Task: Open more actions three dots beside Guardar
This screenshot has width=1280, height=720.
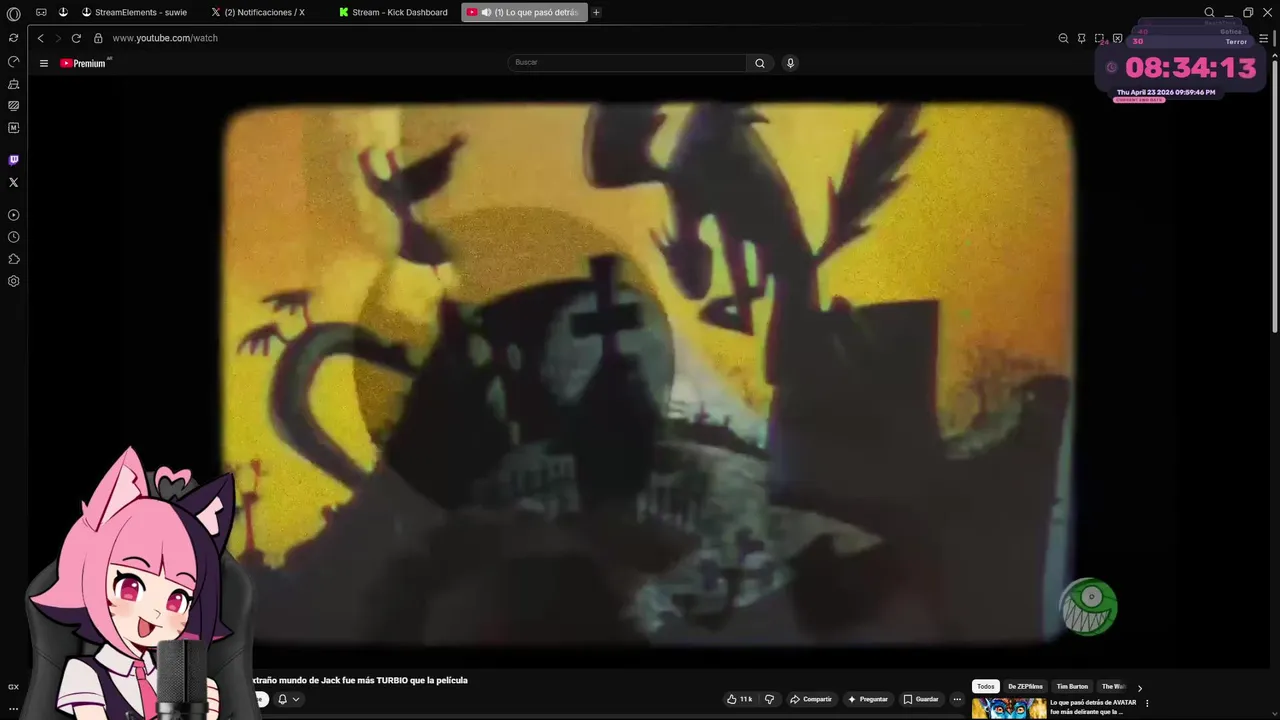Action: [x=957, y=699]
